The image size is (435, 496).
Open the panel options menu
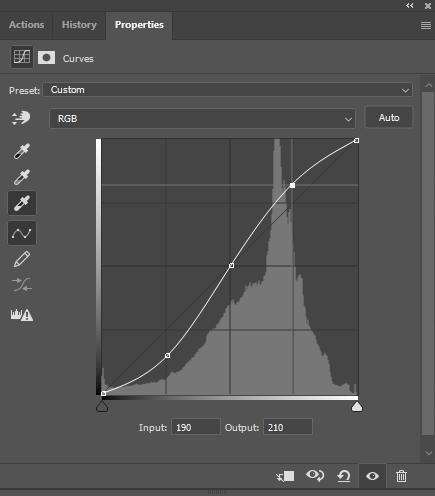(426, 25)
